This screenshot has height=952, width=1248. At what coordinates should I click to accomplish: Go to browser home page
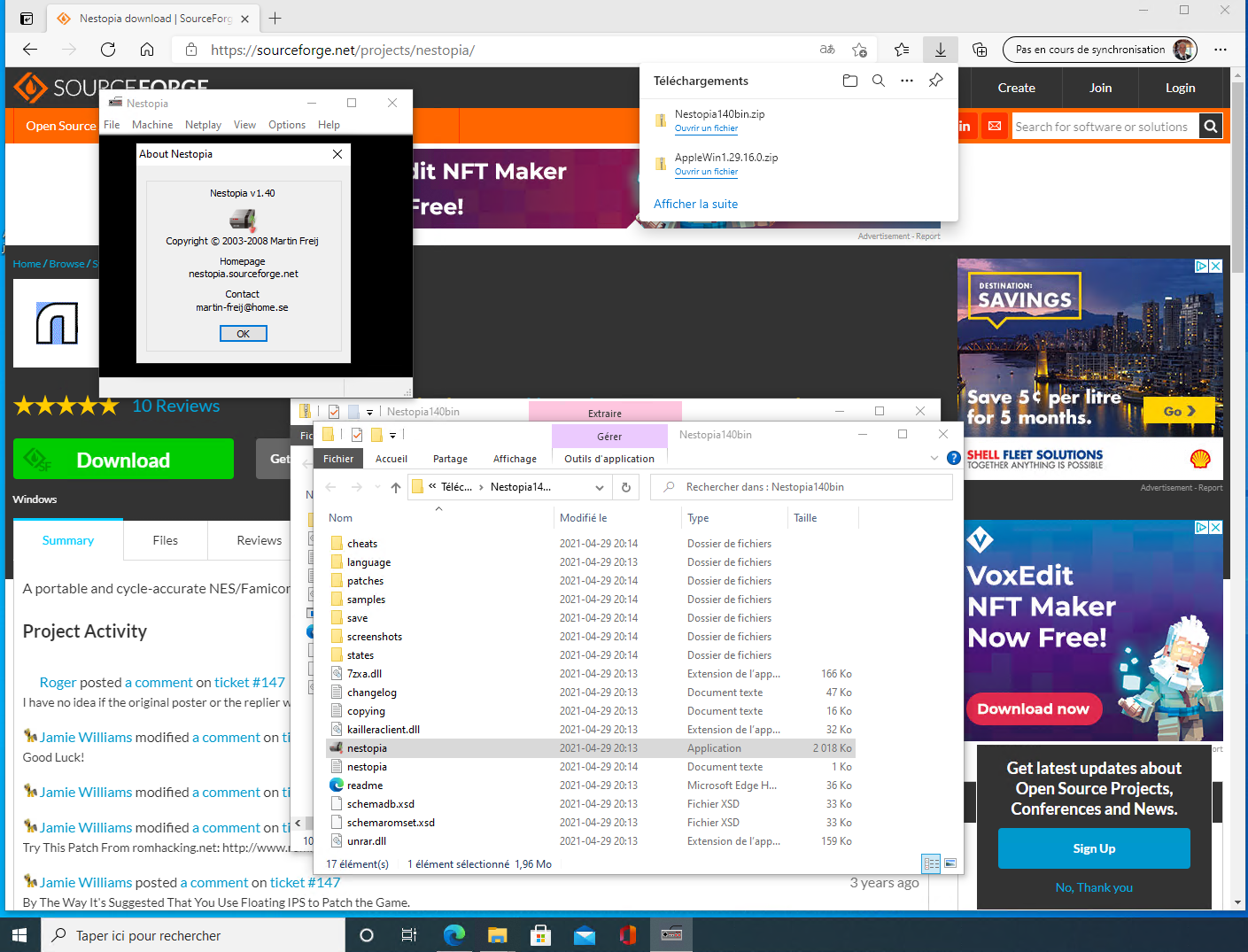(x=147, y=50)
